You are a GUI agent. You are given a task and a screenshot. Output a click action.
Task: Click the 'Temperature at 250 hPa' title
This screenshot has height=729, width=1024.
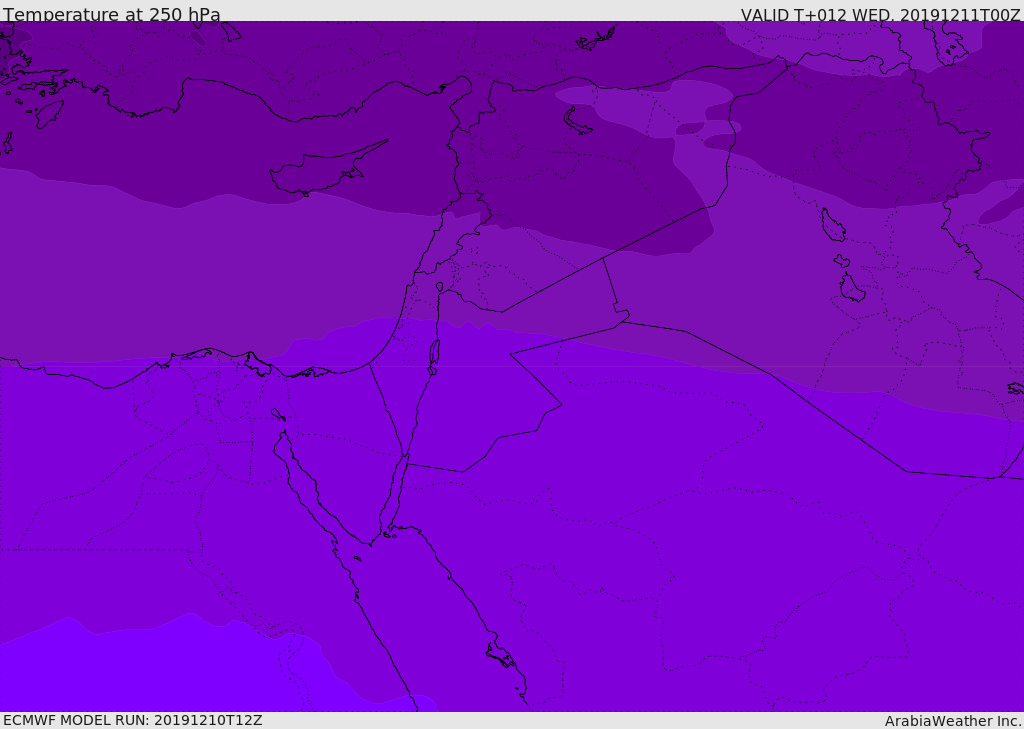tap(112, 14)
